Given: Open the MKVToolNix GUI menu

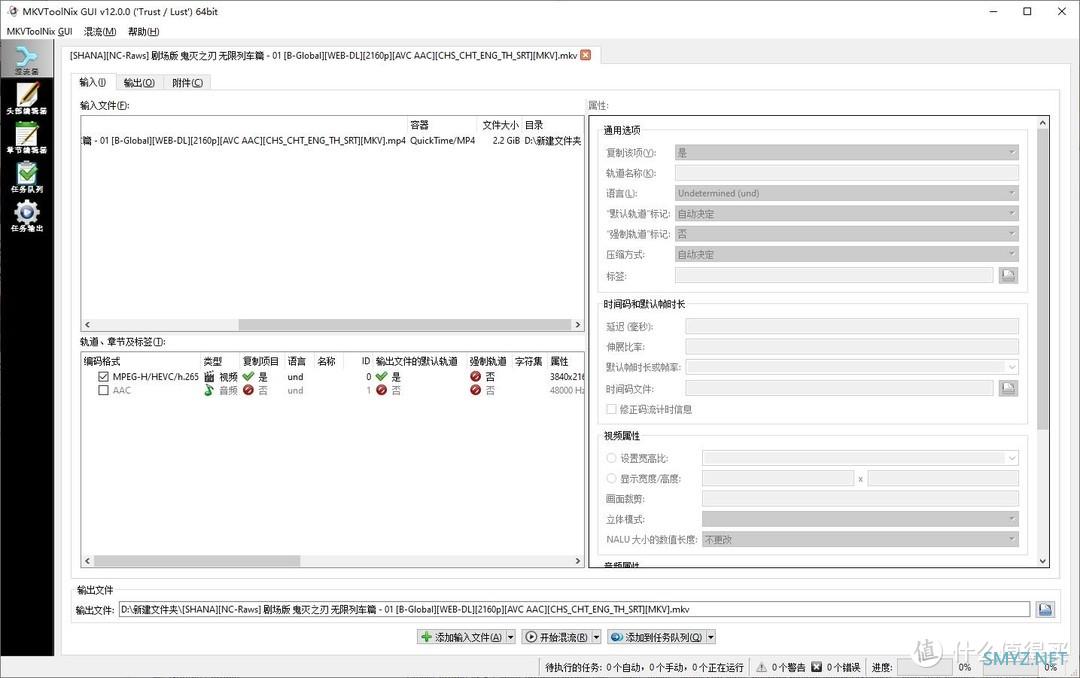Looking at the screenshot, I should pyautogui.click(x=39, y=32).
